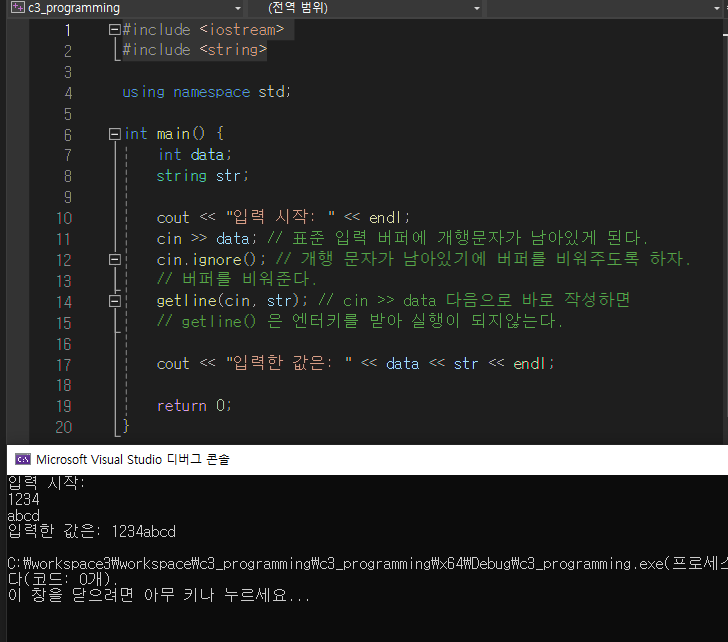Image resolution: width=728 pixels, height=642 pixels.
Task: Click line number 11 in the gutter
Action: pos(64,239)
